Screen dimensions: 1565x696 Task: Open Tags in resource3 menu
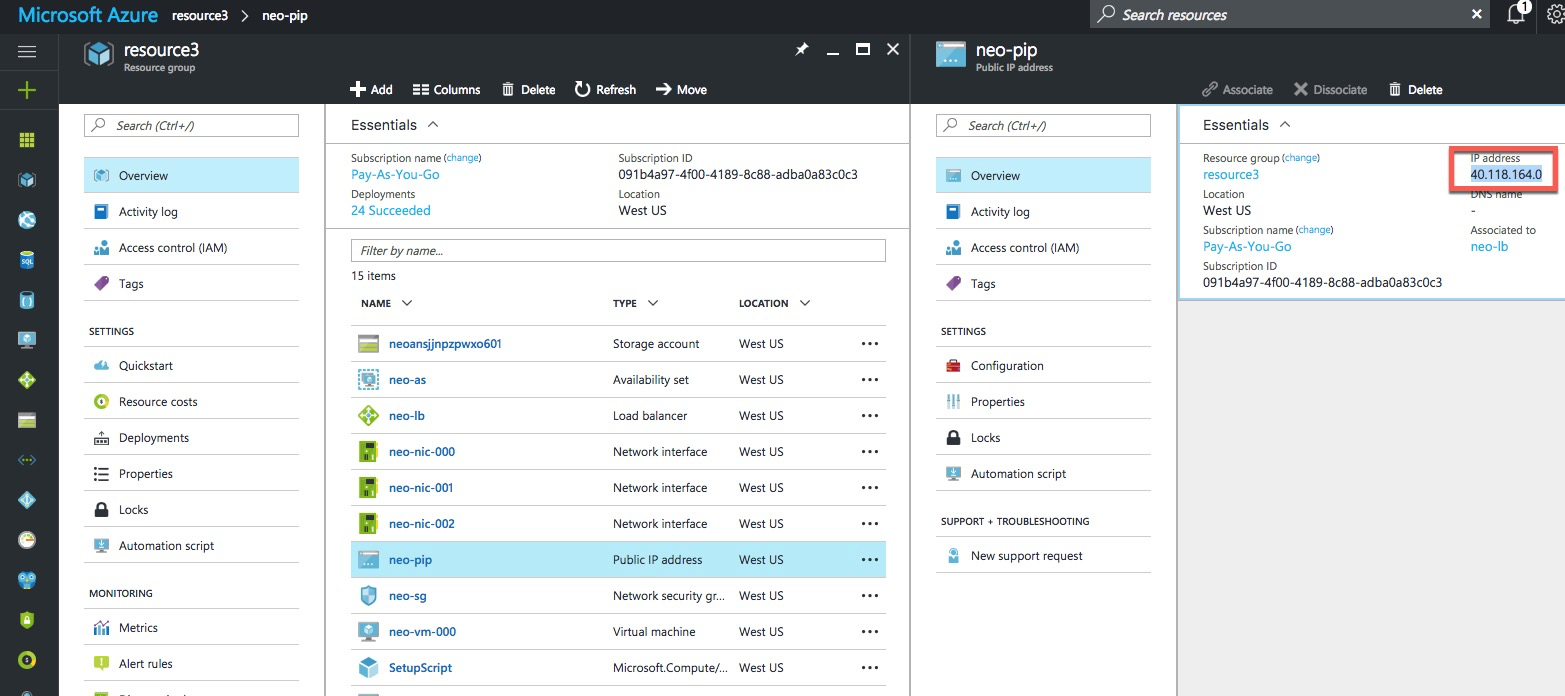click(191, 283)
